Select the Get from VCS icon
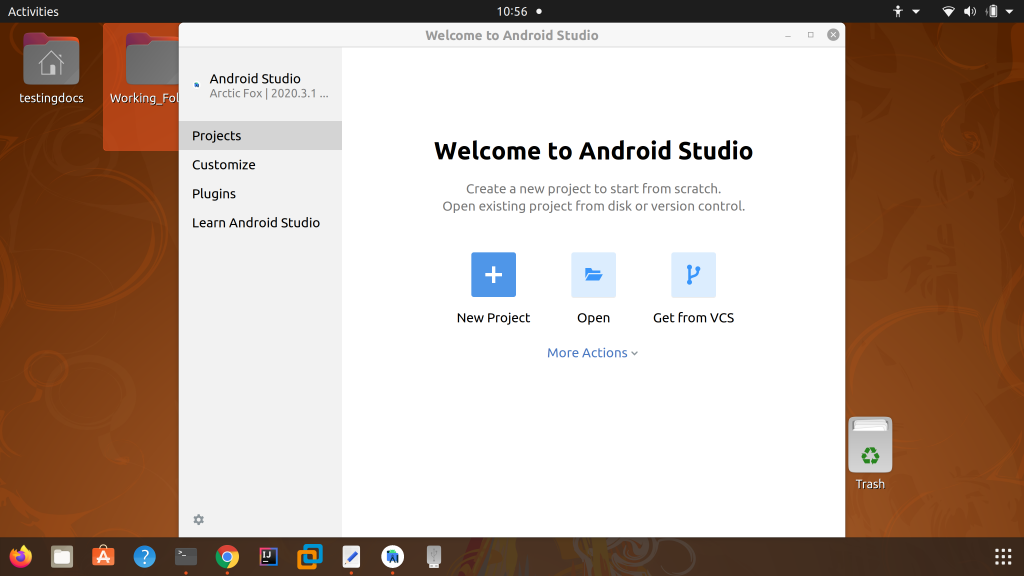 point(693,274)
